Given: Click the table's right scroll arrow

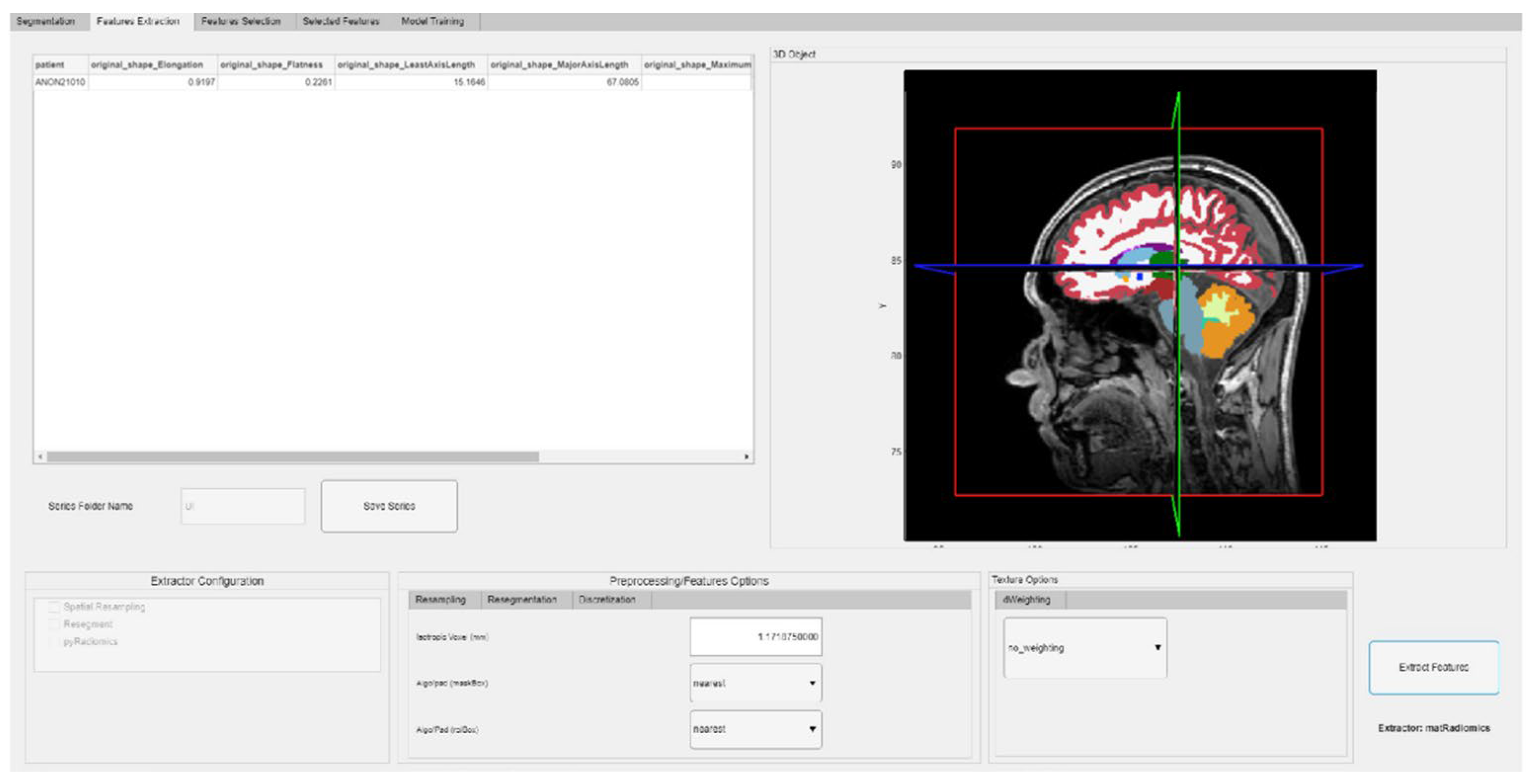Looking at the screenshot, I should click(746, 457).
